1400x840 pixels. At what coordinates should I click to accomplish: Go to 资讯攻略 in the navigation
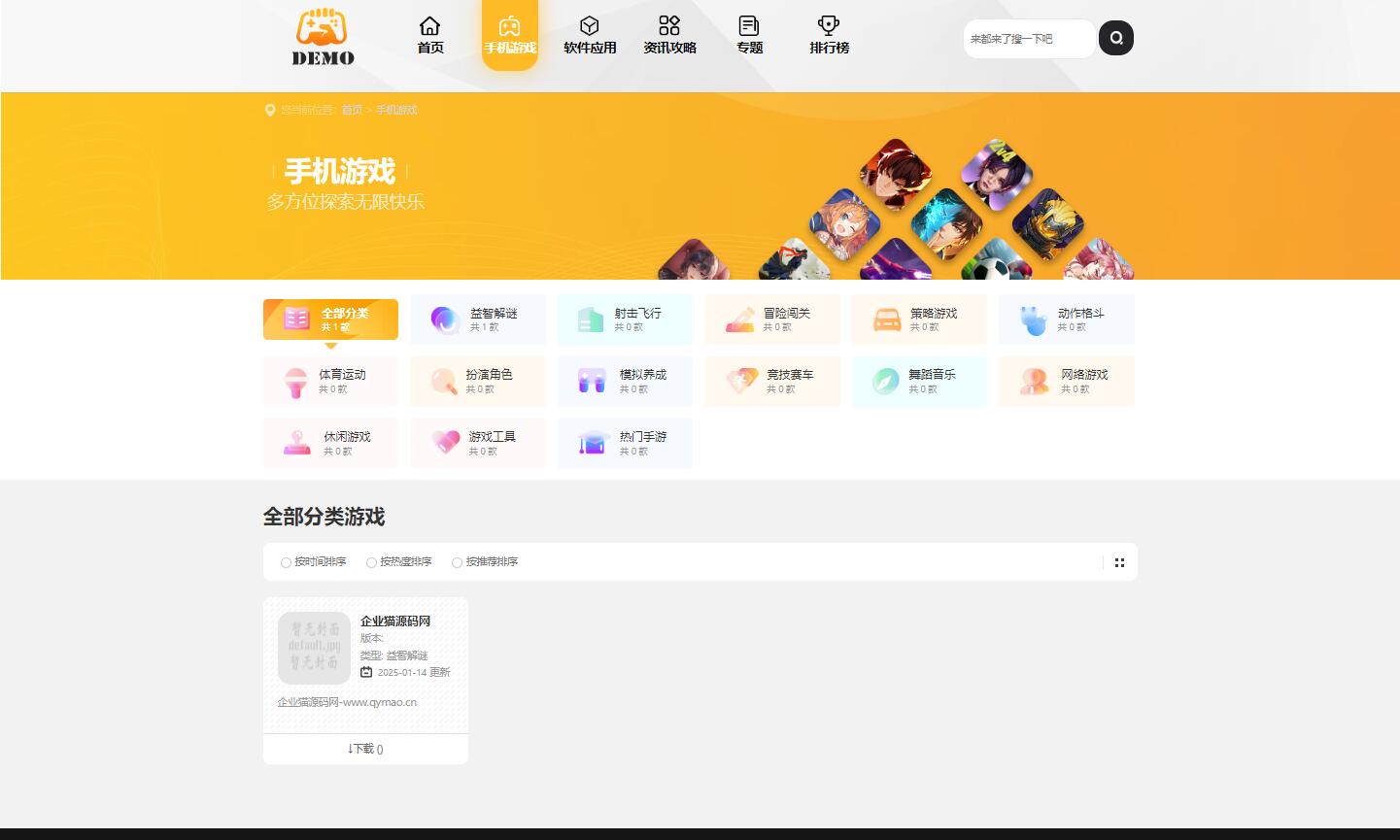pyautogui.click(x=669, y=36)
